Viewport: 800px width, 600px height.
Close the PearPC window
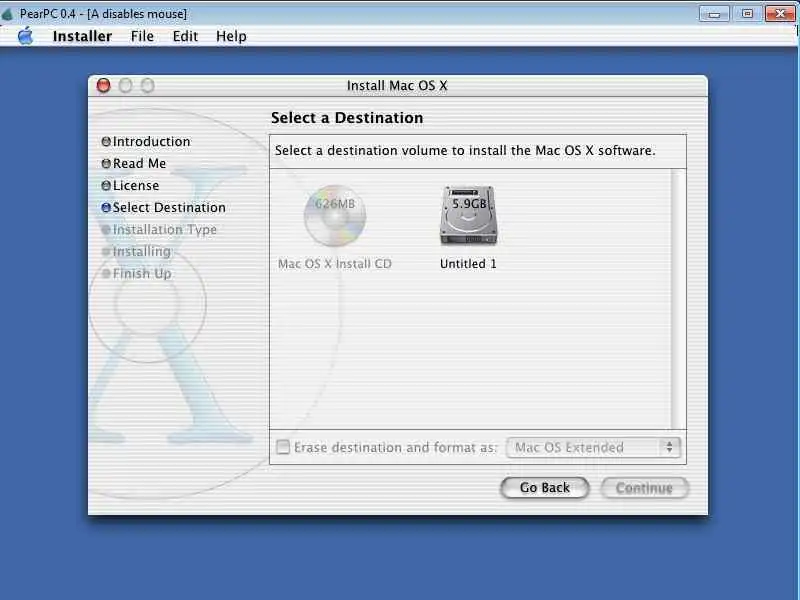780,14
